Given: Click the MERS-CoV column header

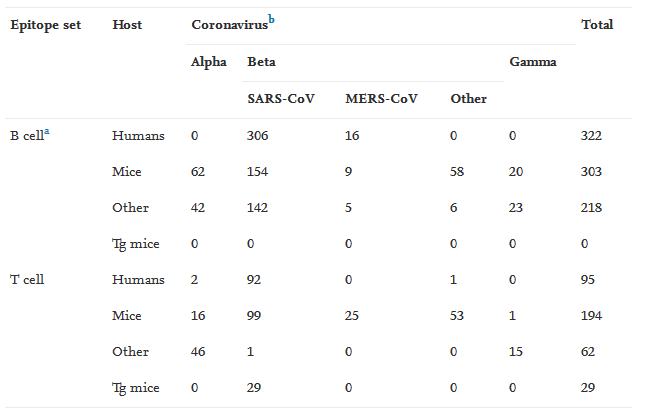Looking at the screenshot, I should click(381, 99).
